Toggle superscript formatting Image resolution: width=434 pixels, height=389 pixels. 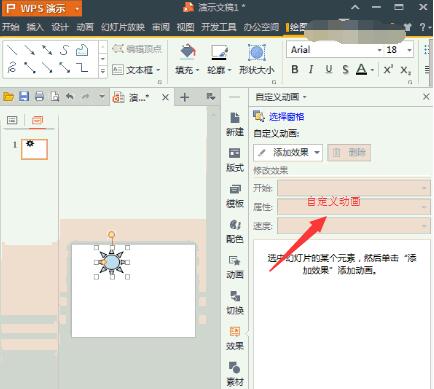point(388,69)
